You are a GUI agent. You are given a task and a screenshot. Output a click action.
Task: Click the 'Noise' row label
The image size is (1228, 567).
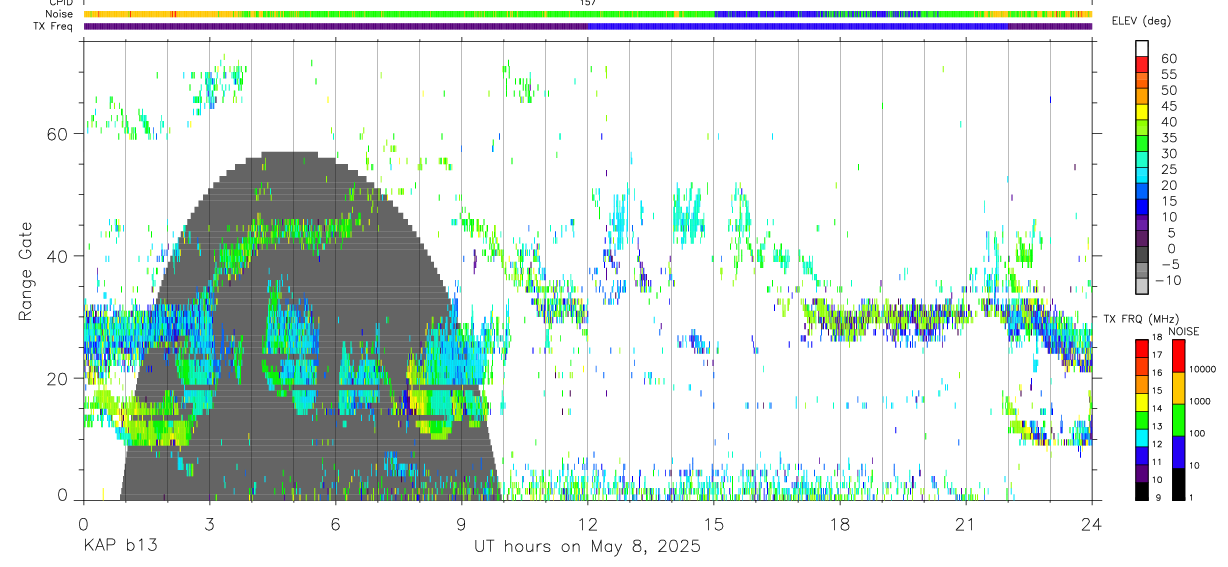coord(60,14)
